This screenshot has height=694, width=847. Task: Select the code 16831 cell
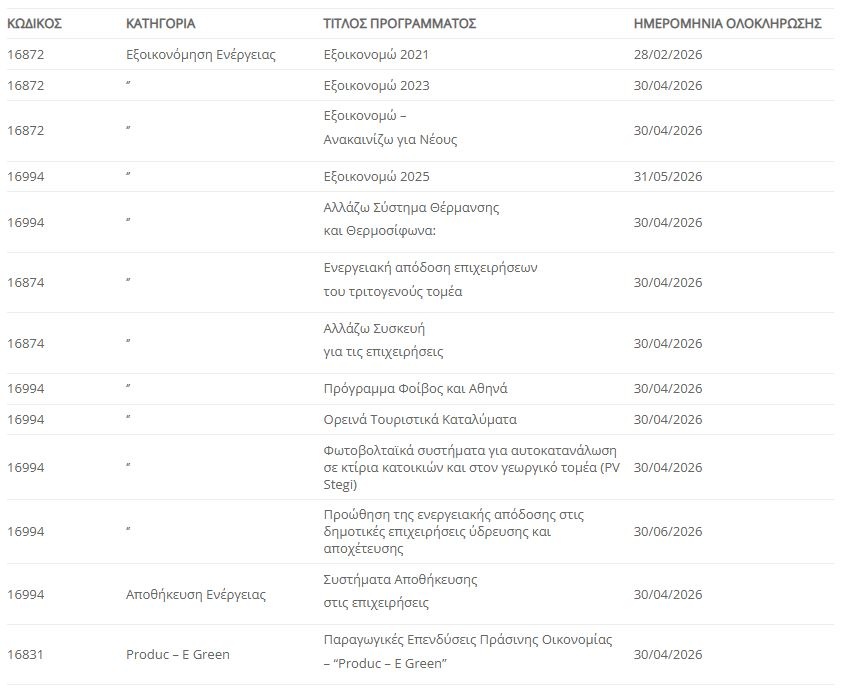[x=25, y=654]
